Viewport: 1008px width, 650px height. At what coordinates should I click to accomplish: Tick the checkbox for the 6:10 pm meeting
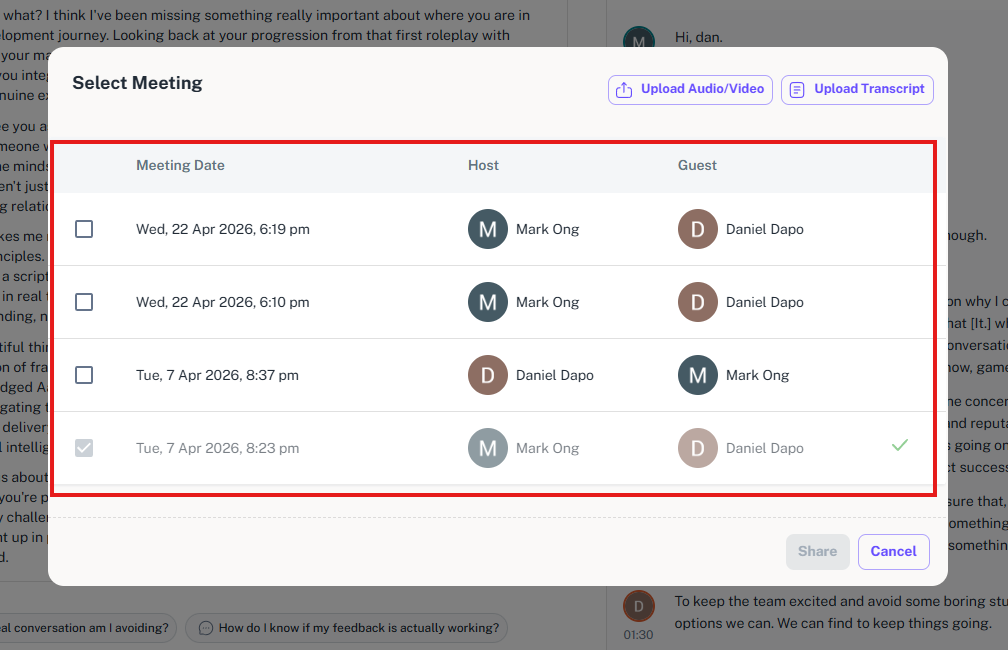pyautogui.click(x=84, y=302)
